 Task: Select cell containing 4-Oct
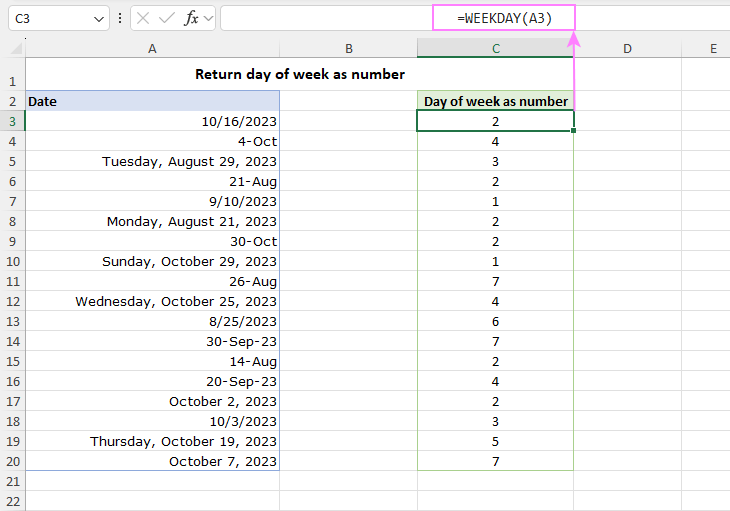pos(153,141)
